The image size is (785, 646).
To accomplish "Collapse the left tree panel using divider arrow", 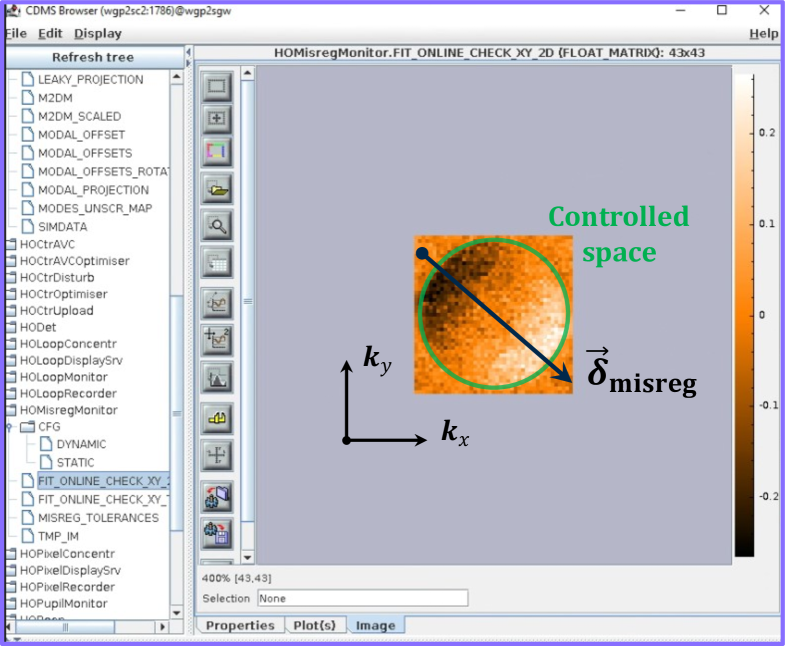I will (x=189, y=52).
